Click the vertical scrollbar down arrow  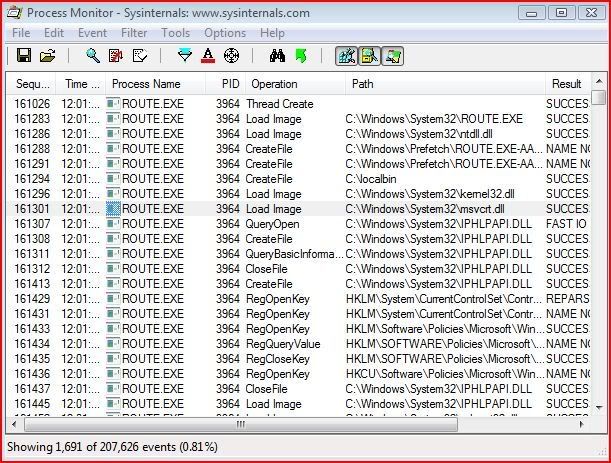tap(599, 408)
